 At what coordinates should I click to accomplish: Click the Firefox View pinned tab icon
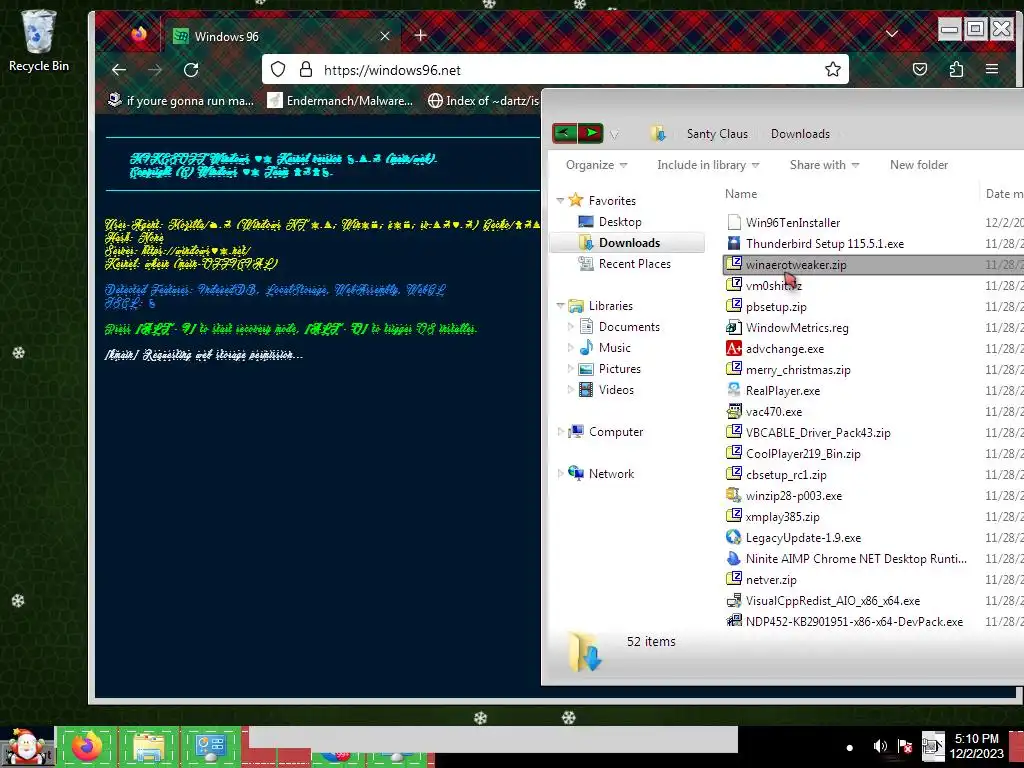139,35
